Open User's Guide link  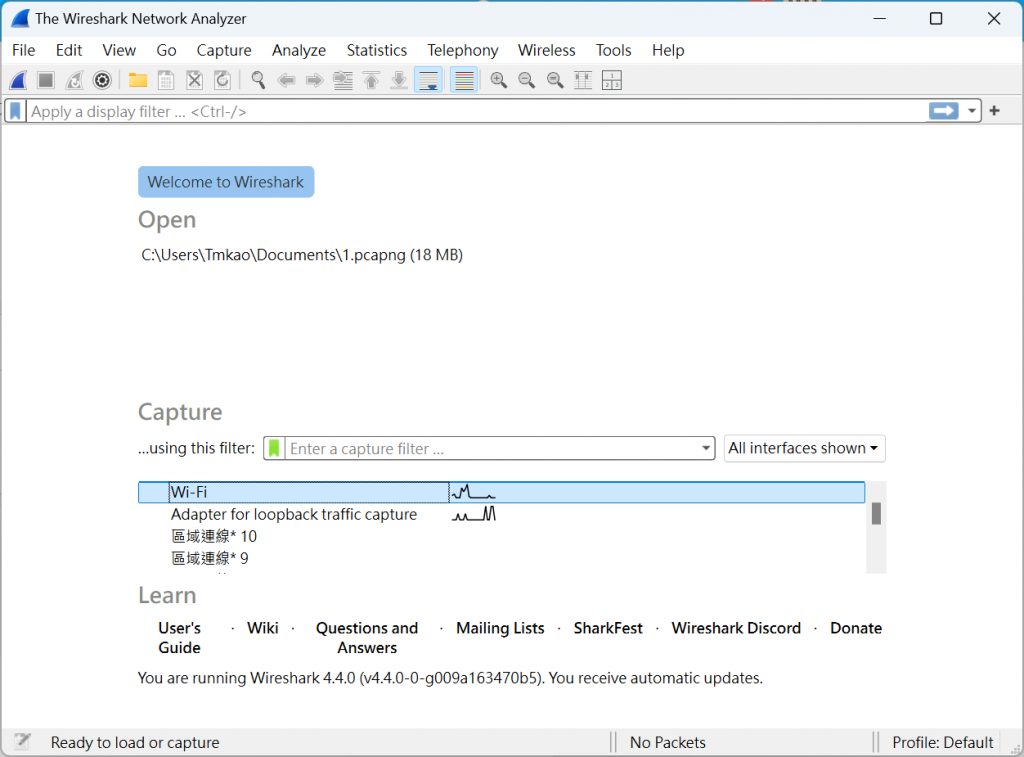180,637
